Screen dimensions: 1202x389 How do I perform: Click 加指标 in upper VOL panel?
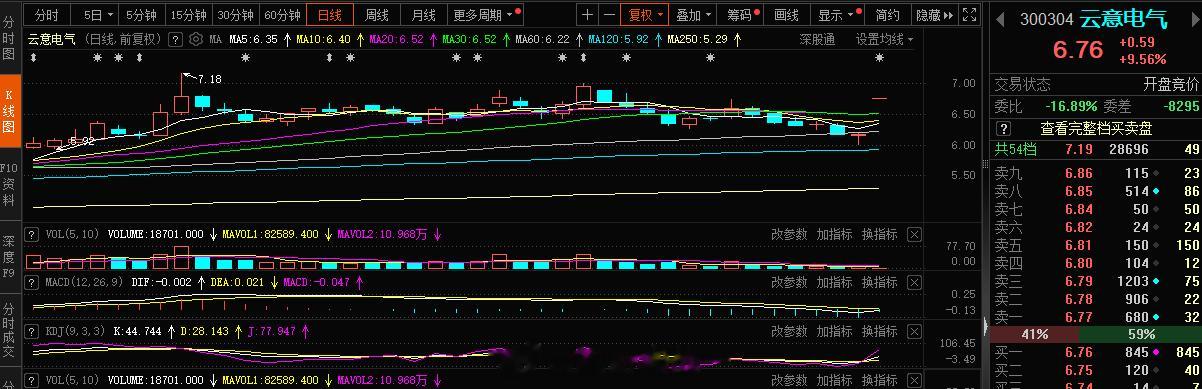coord(834,234)
